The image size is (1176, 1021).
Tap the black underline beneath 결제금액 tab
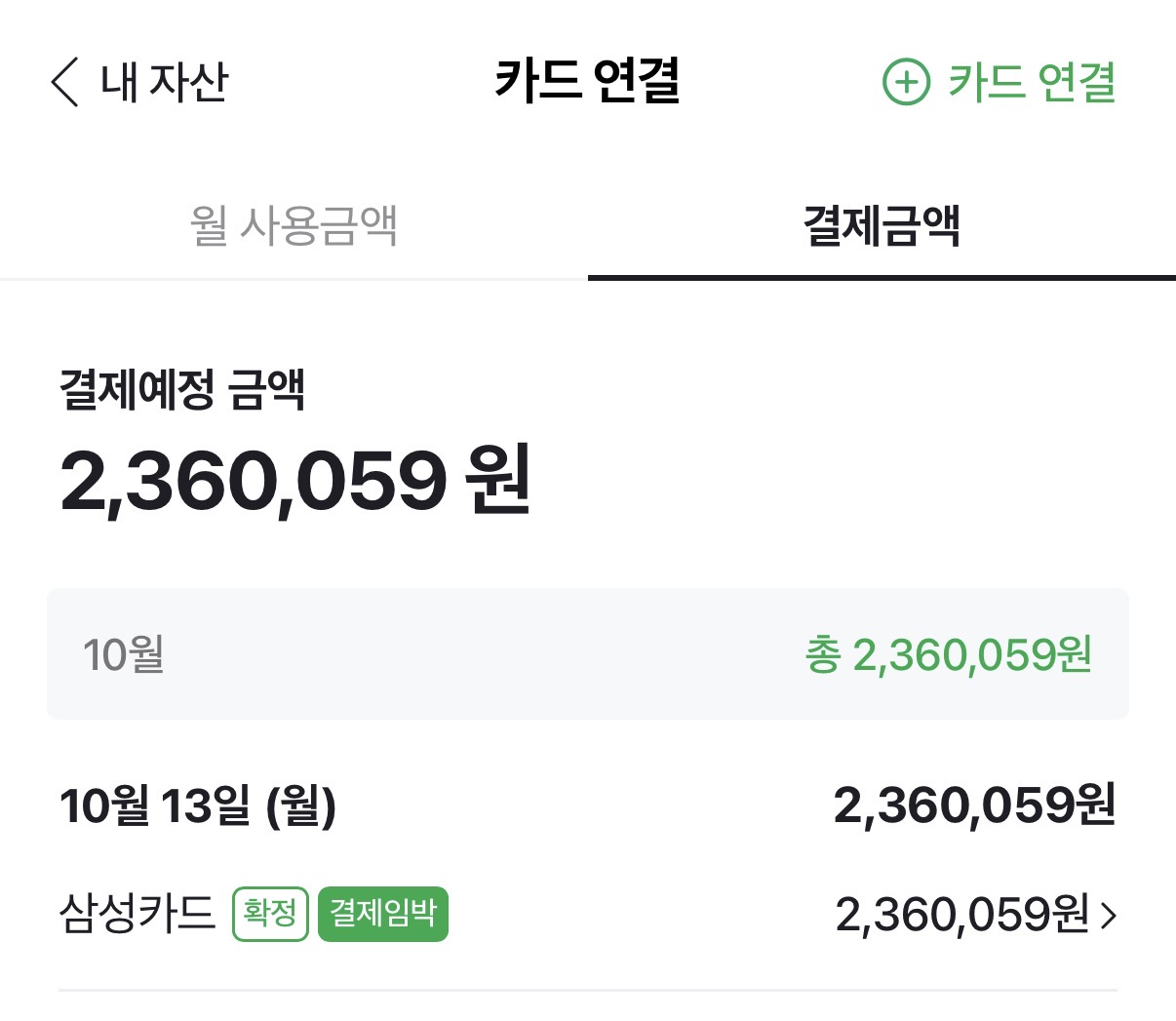coord(882,278)
